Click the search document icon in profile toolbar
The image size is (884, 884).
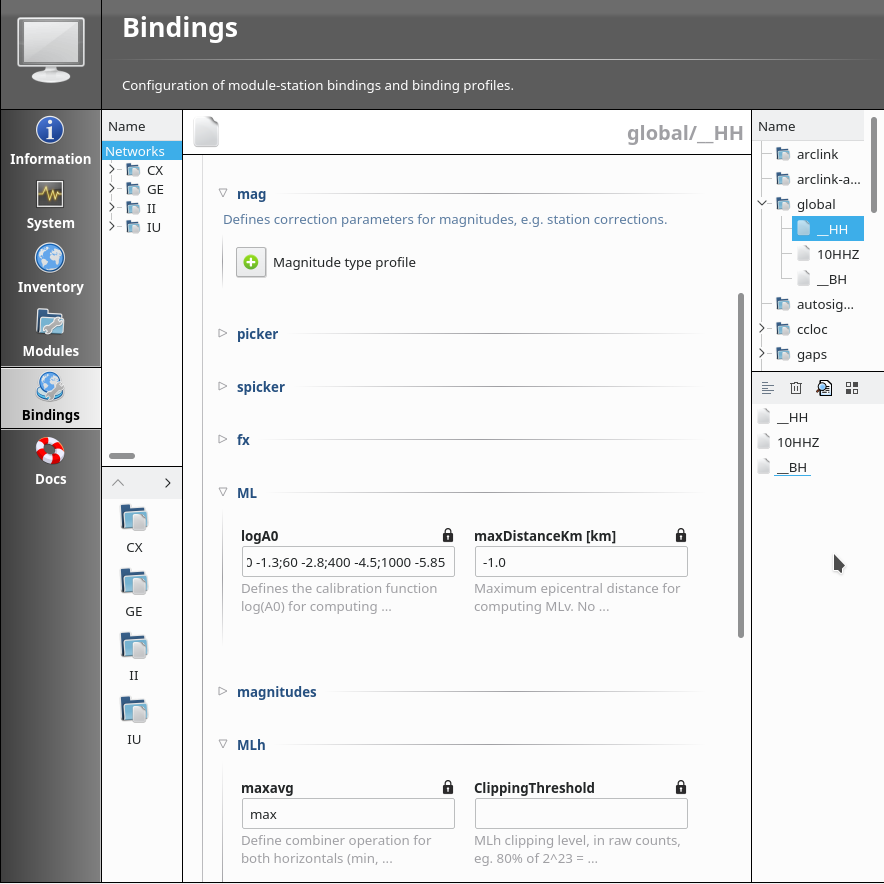pos(824,388)
